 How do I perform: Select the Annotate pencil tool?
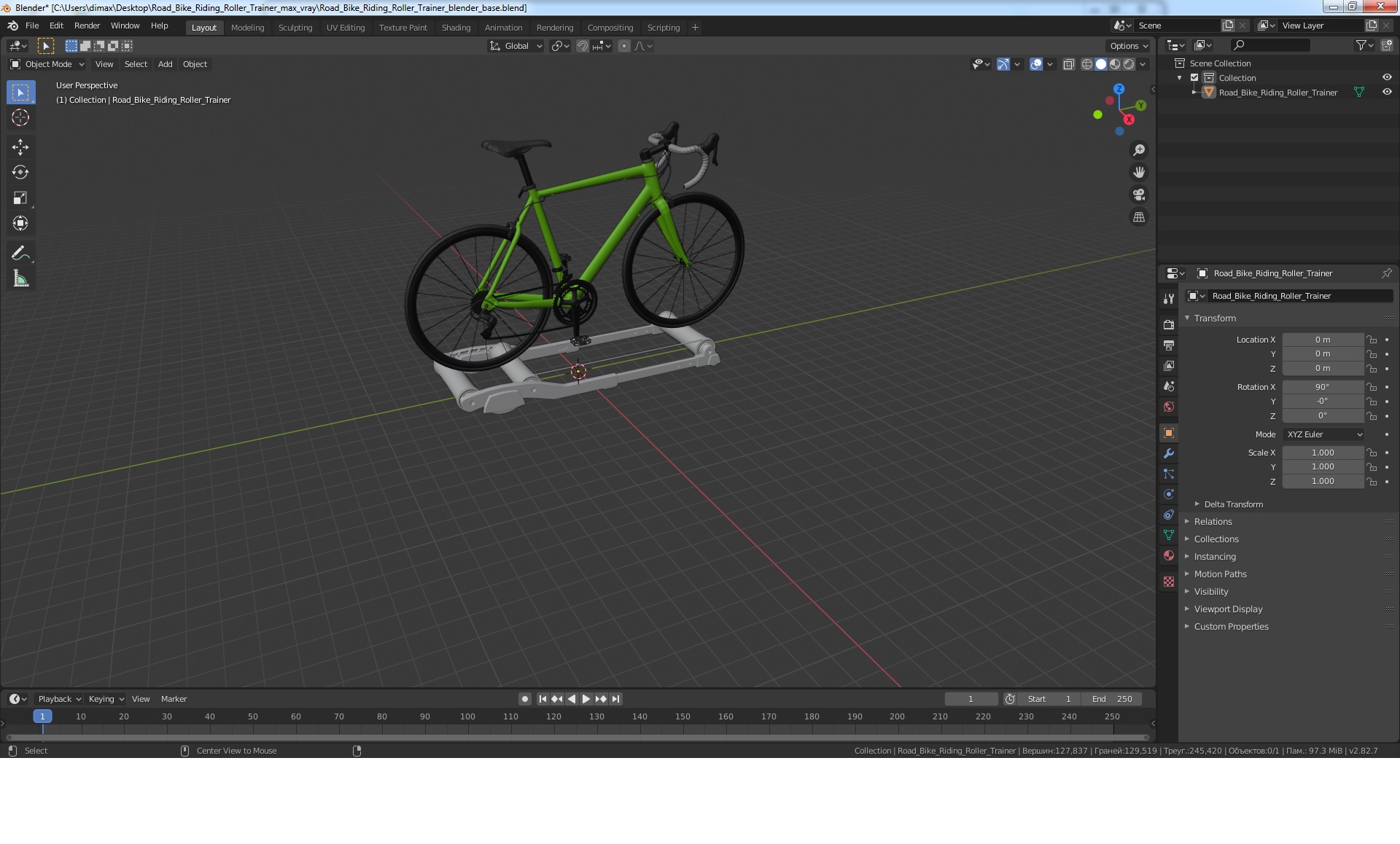20,253
